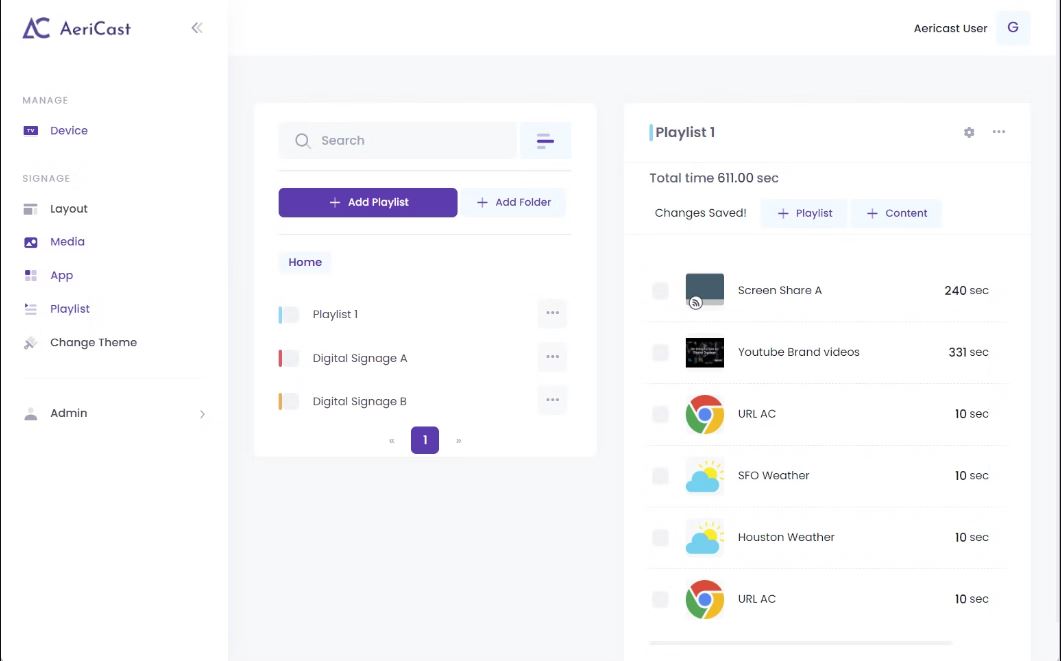Open Change Theme in sidebar
1061x661 pixels.
(x=93, y=342)
